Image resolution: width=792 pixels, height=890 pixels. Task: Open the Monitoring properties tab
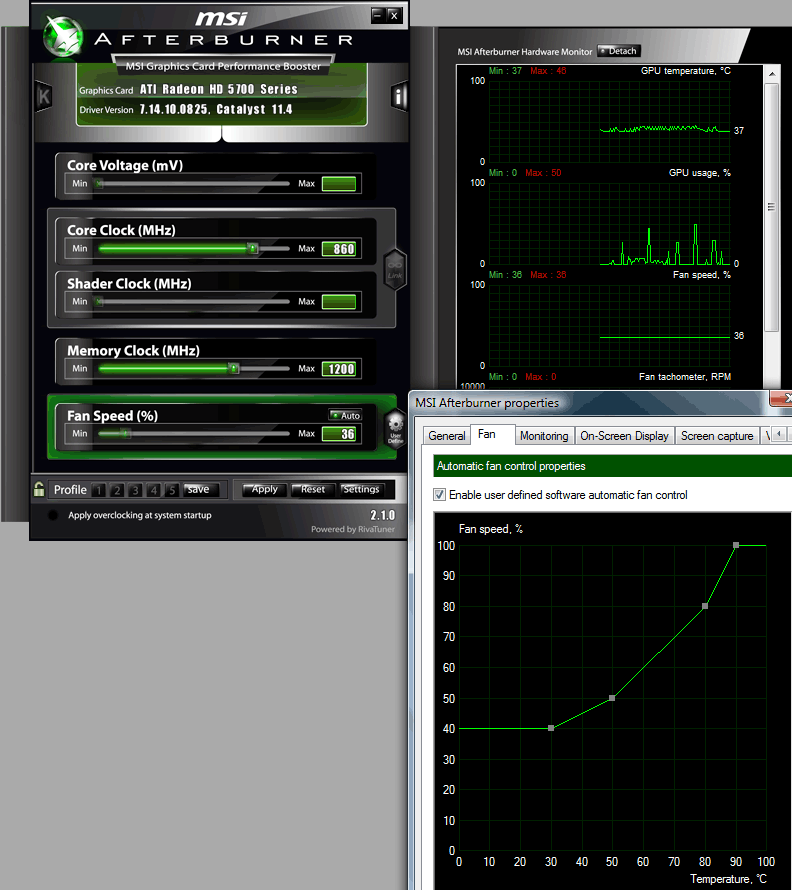pyautogui.click(x=544, y=436)
